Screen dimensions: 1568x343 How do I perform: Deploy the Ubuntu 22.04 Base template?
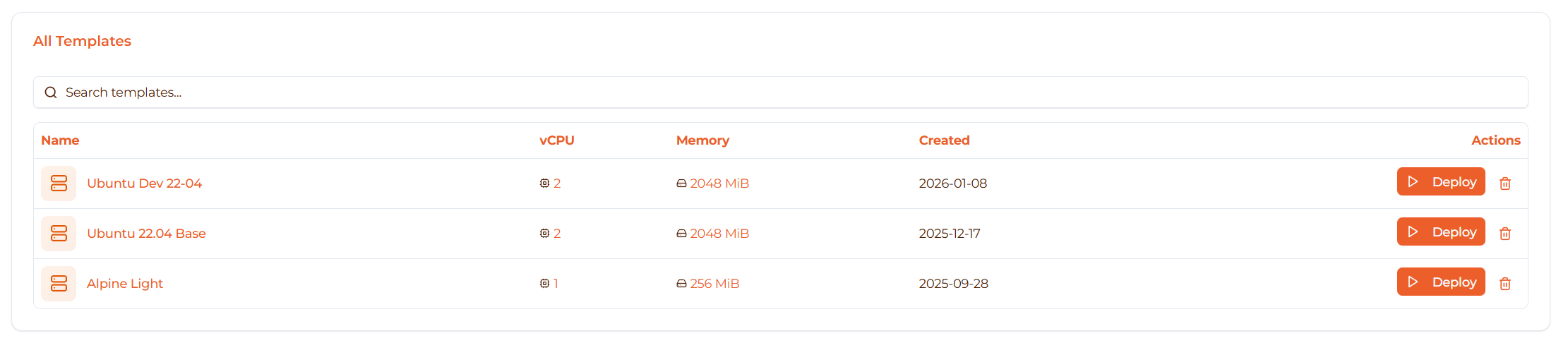tap(1440, 232)
